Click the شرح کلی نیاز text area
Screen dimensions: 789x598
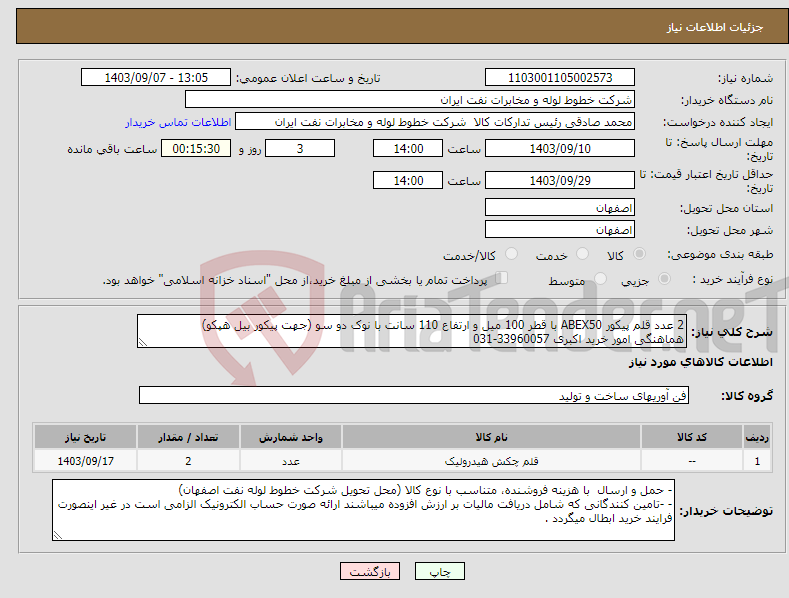pos(412,331)
